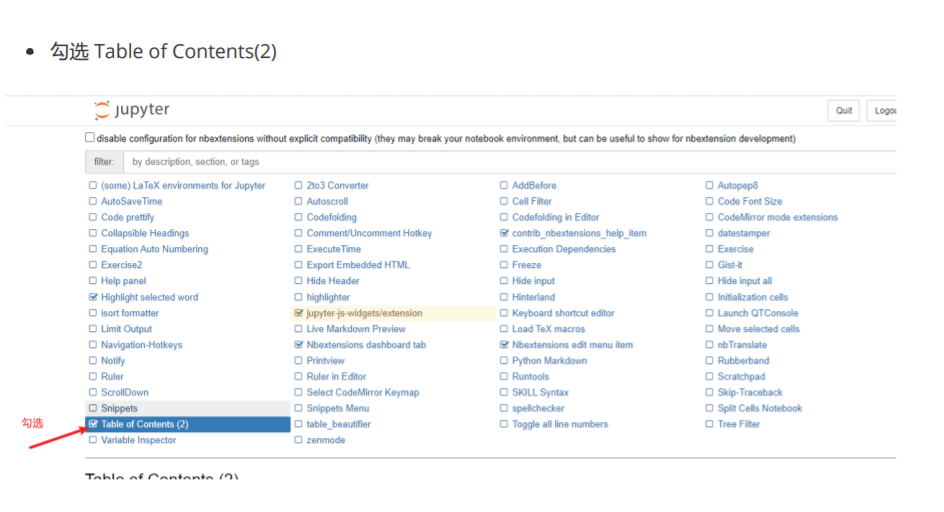
Task: Select the table_beautifier extension
Action: 338,424
